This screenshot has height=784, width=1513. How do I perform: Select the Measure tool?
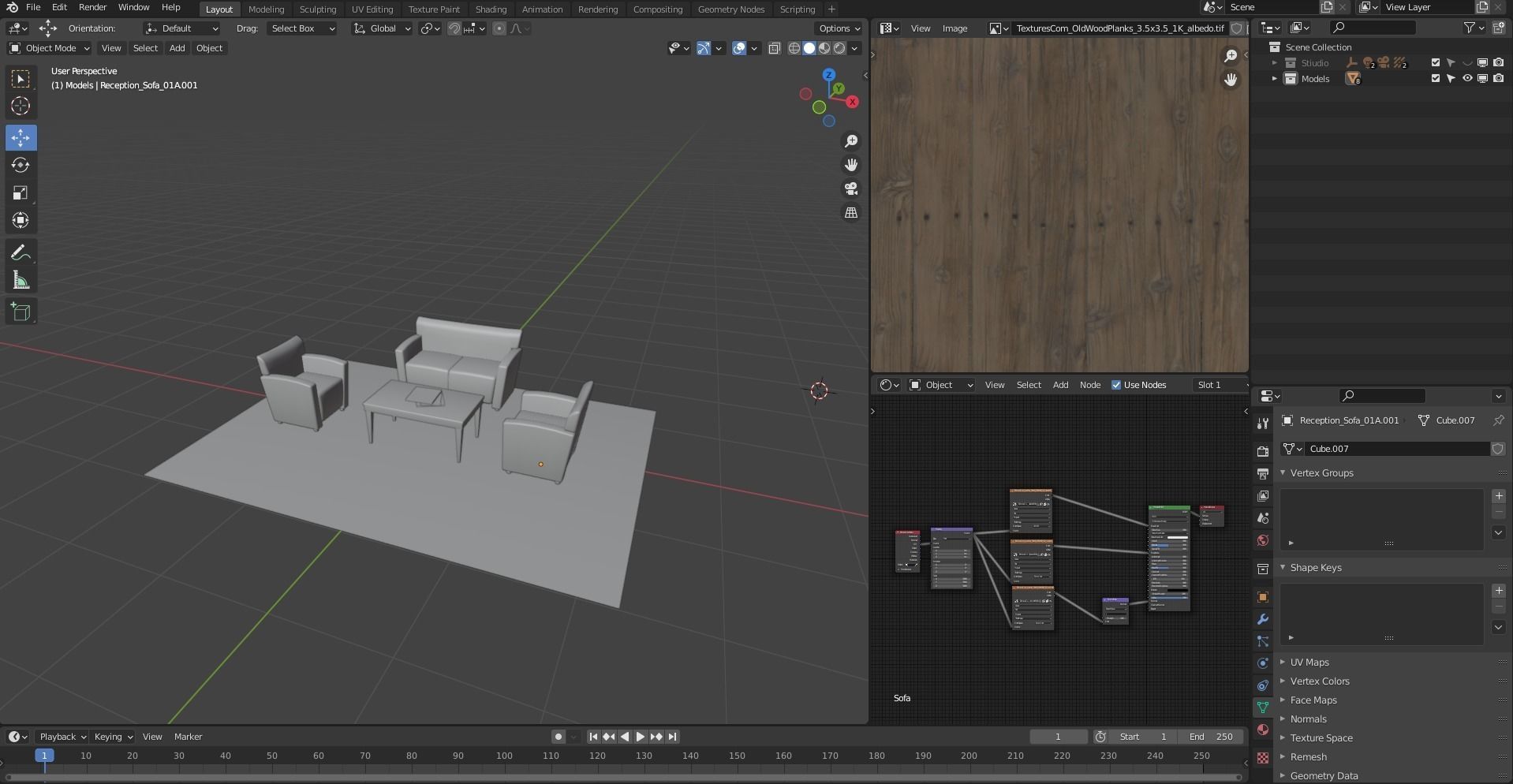(x=21, y=281)
